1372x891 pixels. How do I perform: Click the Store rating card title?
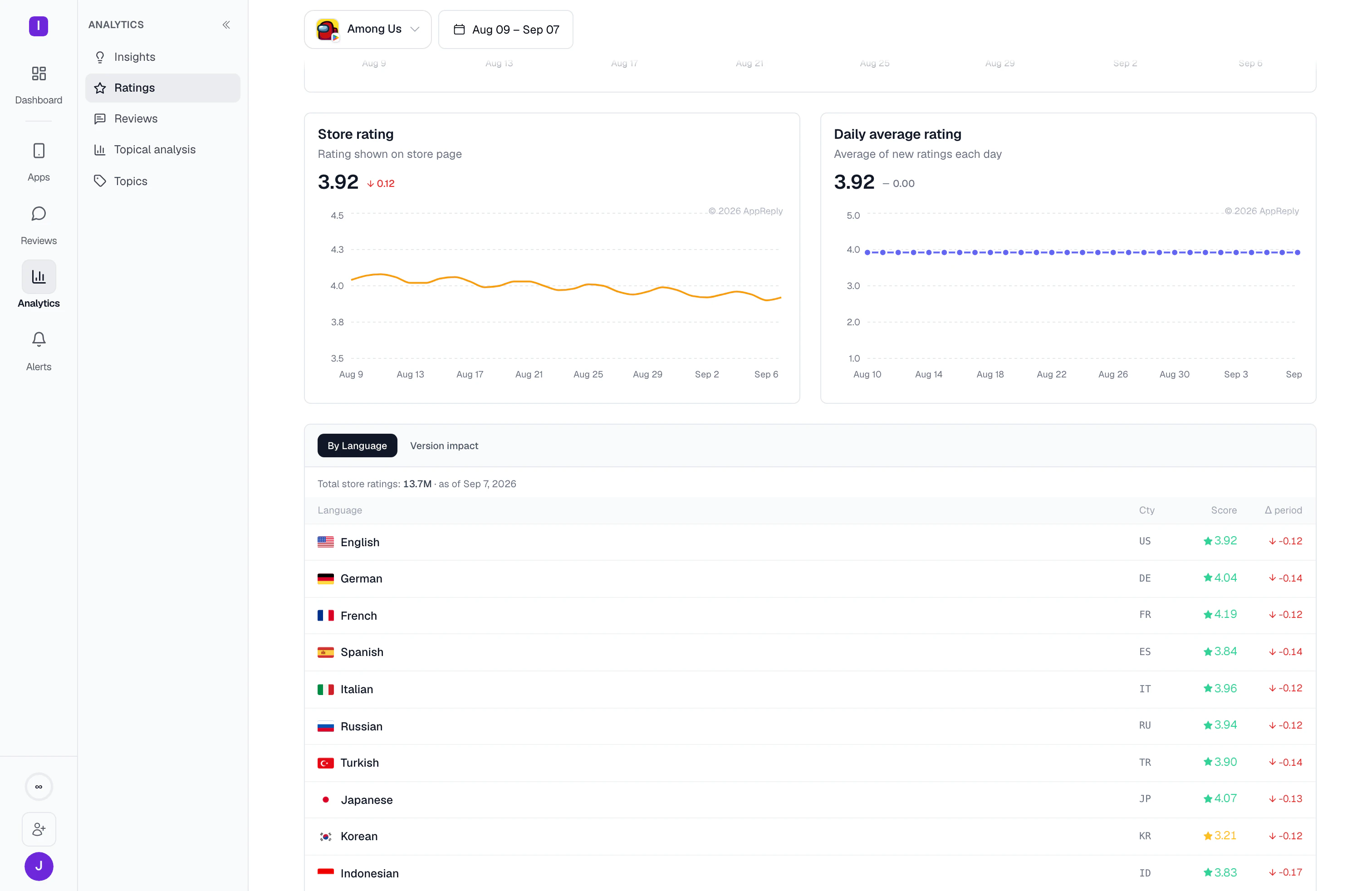coord(356,134)
